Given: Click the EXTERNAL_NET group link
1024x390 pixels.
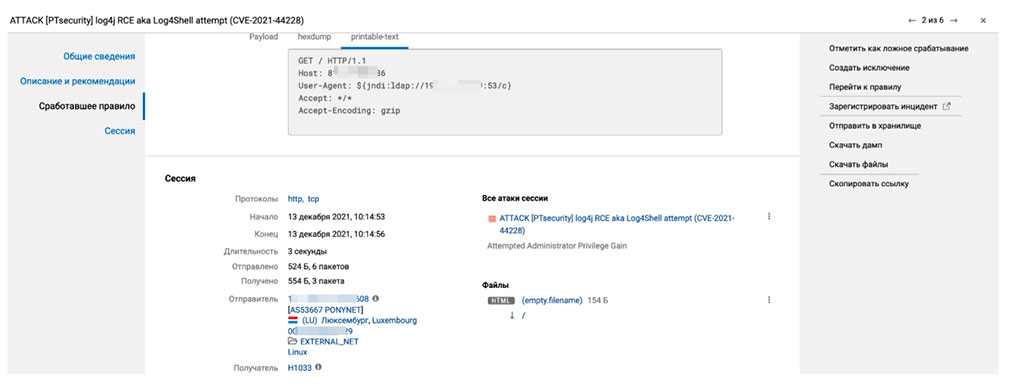Looking at the screenshot, I should 329,342.
